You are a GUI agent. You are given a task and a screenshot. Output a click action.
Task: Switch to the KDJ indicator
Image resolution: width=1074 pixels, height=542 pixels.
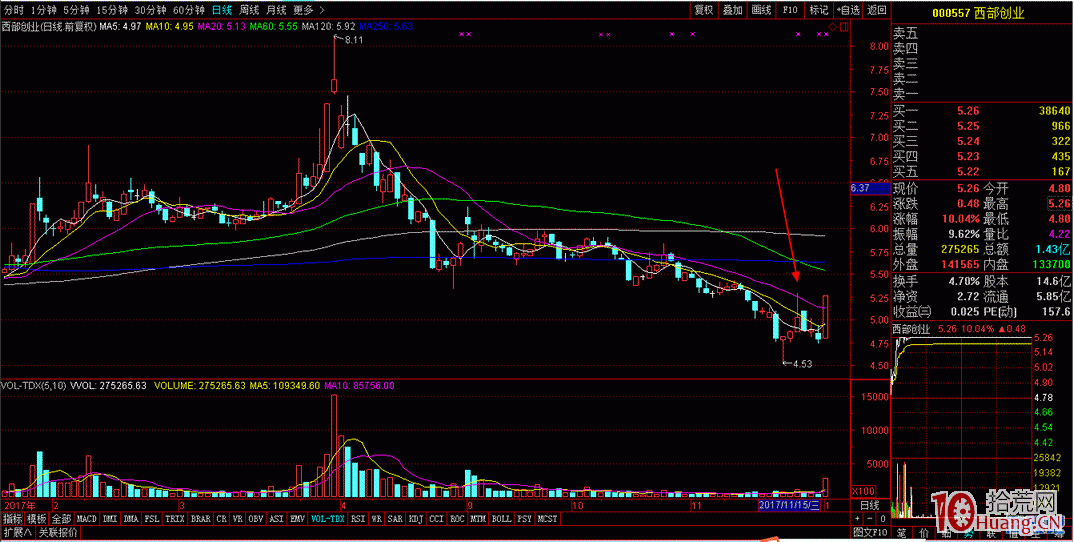point(416,519)
